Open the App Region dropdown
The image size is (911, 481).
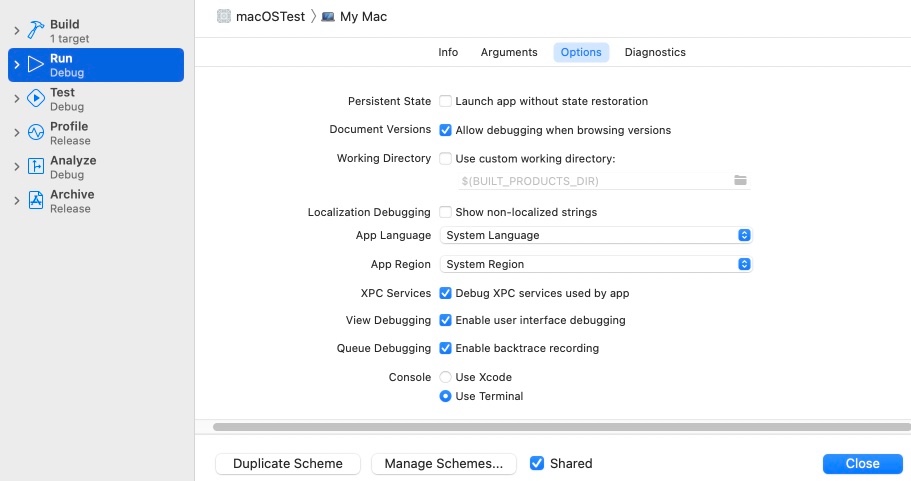(595, 264)
